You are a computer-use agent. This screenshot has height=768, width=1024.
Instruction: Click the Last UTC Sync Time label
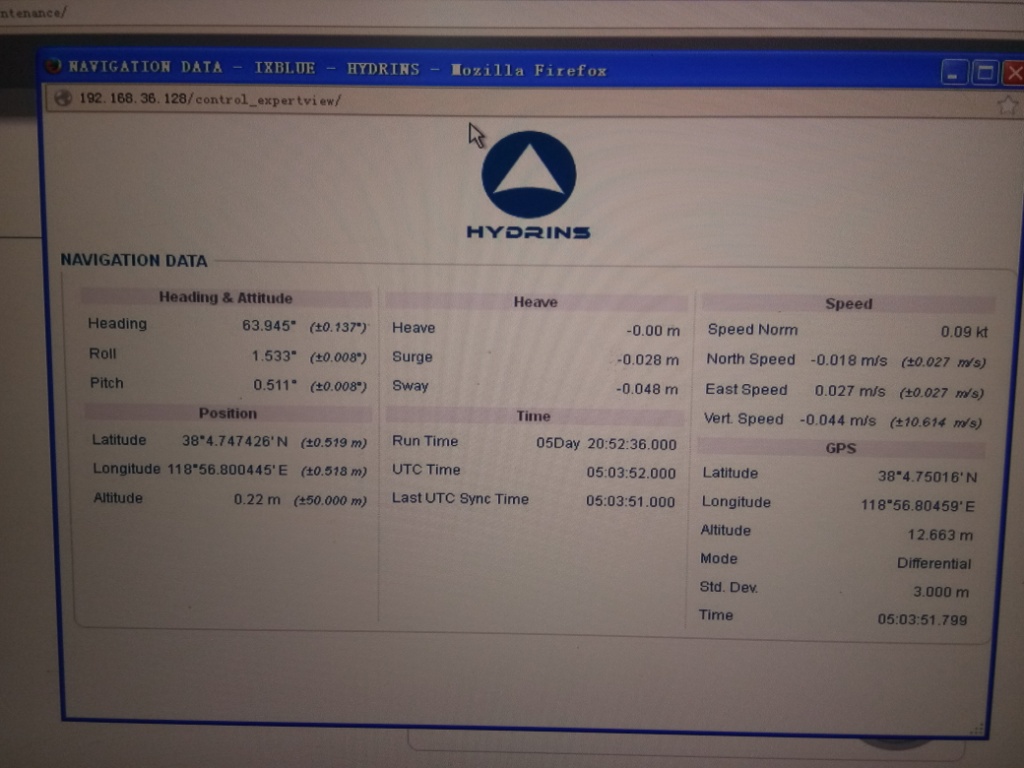click(461, 498)
